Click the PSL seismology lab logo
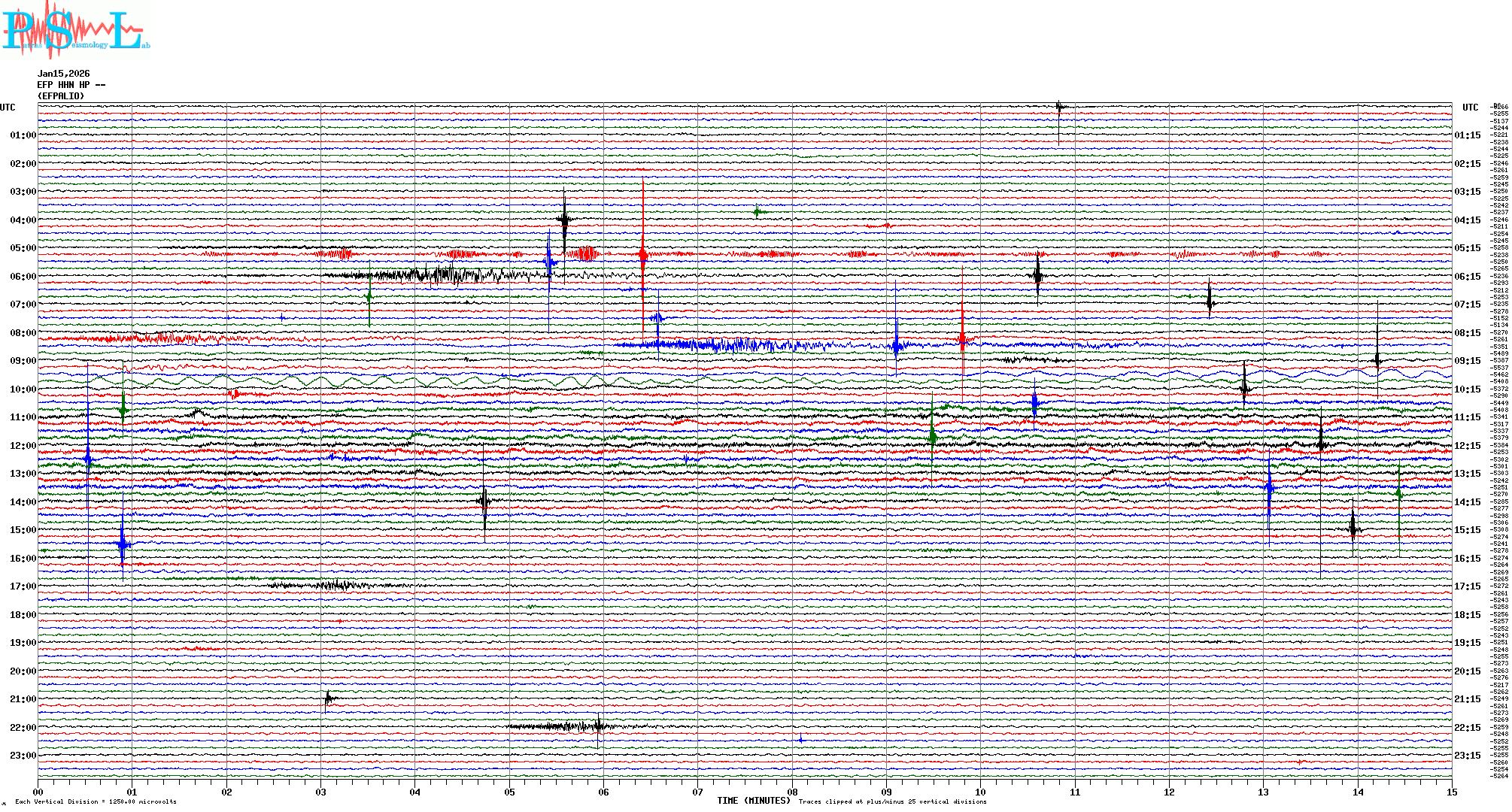 (75, 30)
